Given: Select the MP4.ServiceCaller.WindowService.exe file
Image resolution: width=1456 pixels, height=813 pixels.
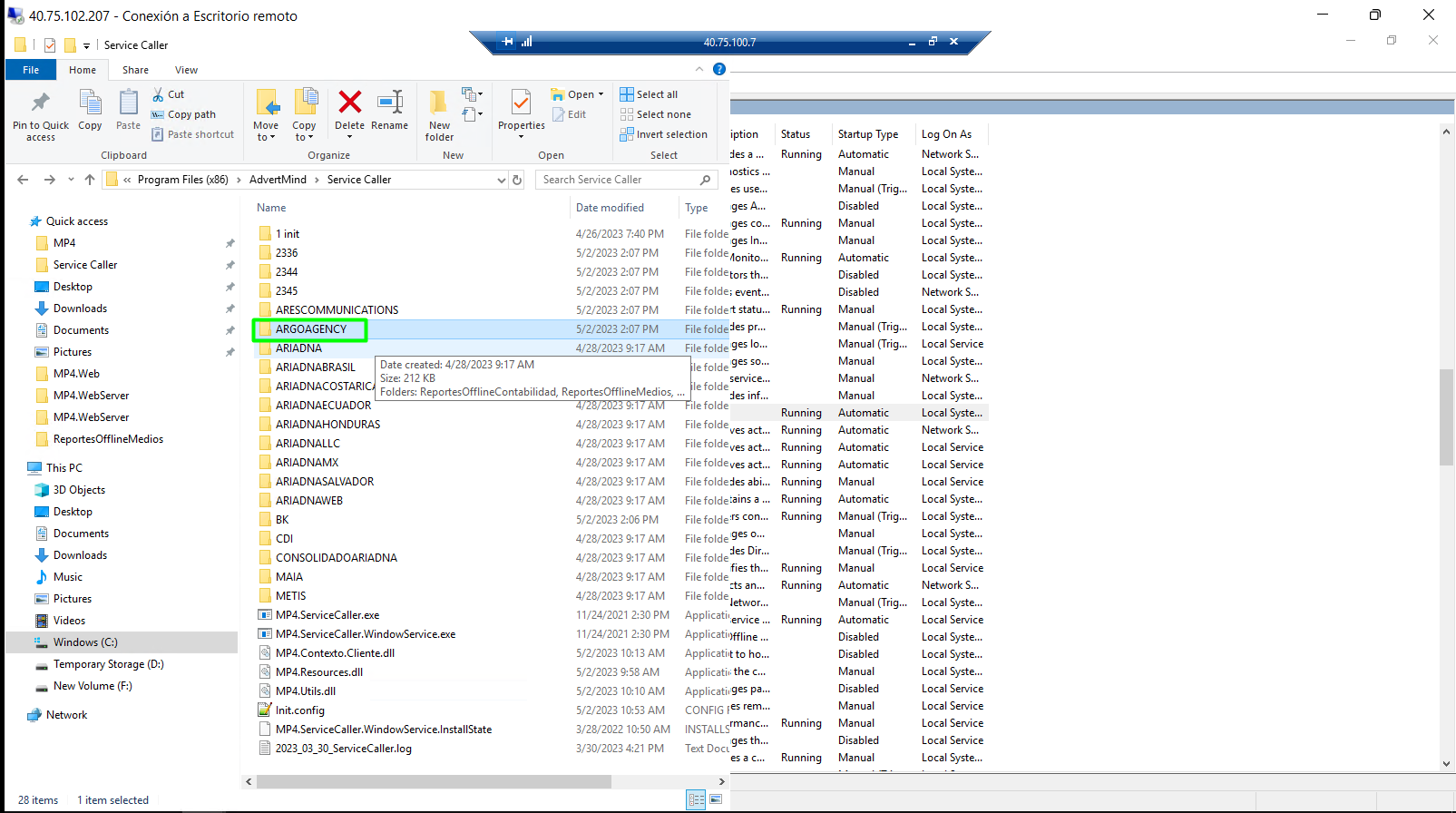Looking at the screenshot, I should point(366,634).
